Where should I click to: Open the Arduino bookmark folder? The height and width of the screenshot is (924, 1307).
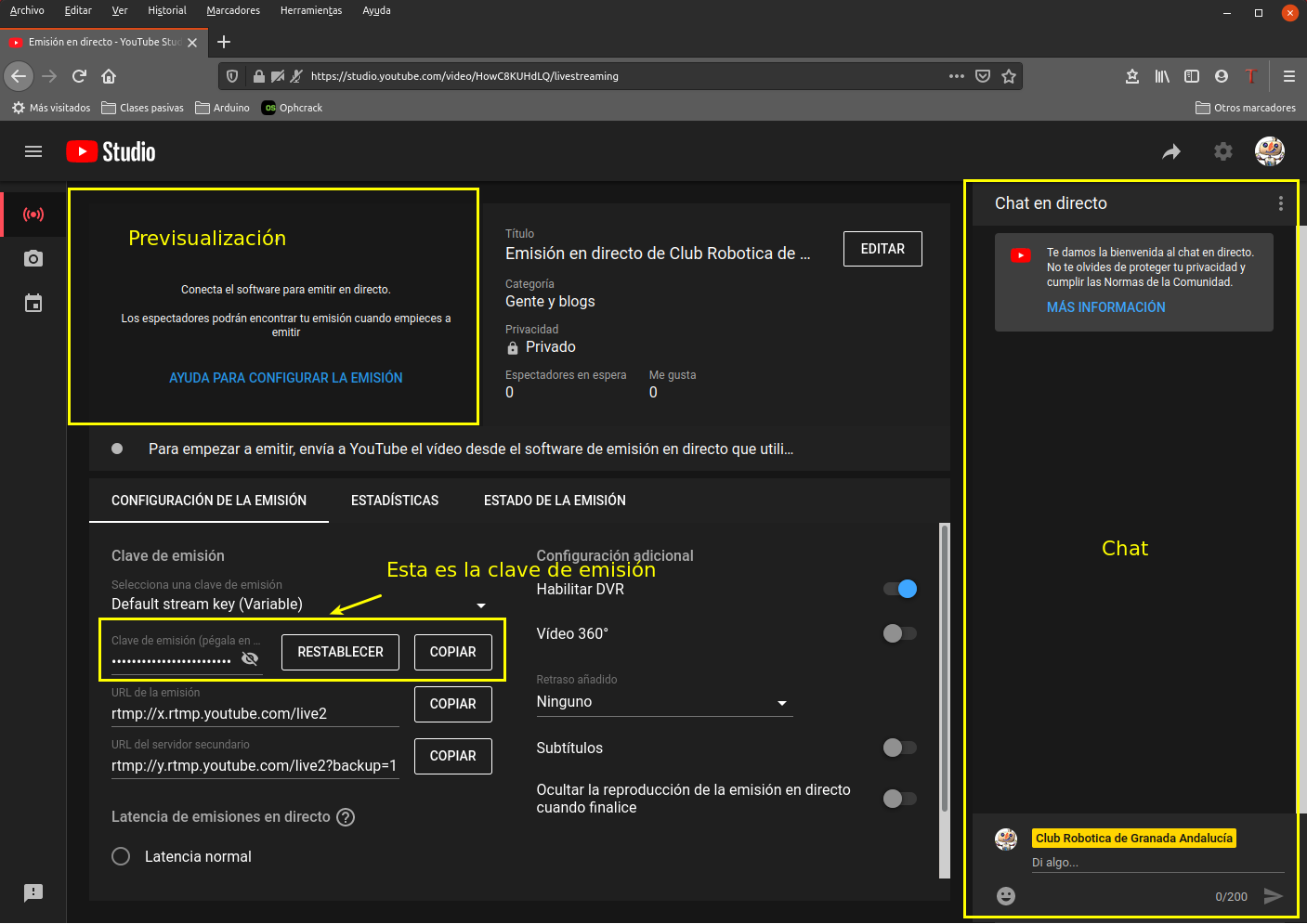tap(222, 108)
